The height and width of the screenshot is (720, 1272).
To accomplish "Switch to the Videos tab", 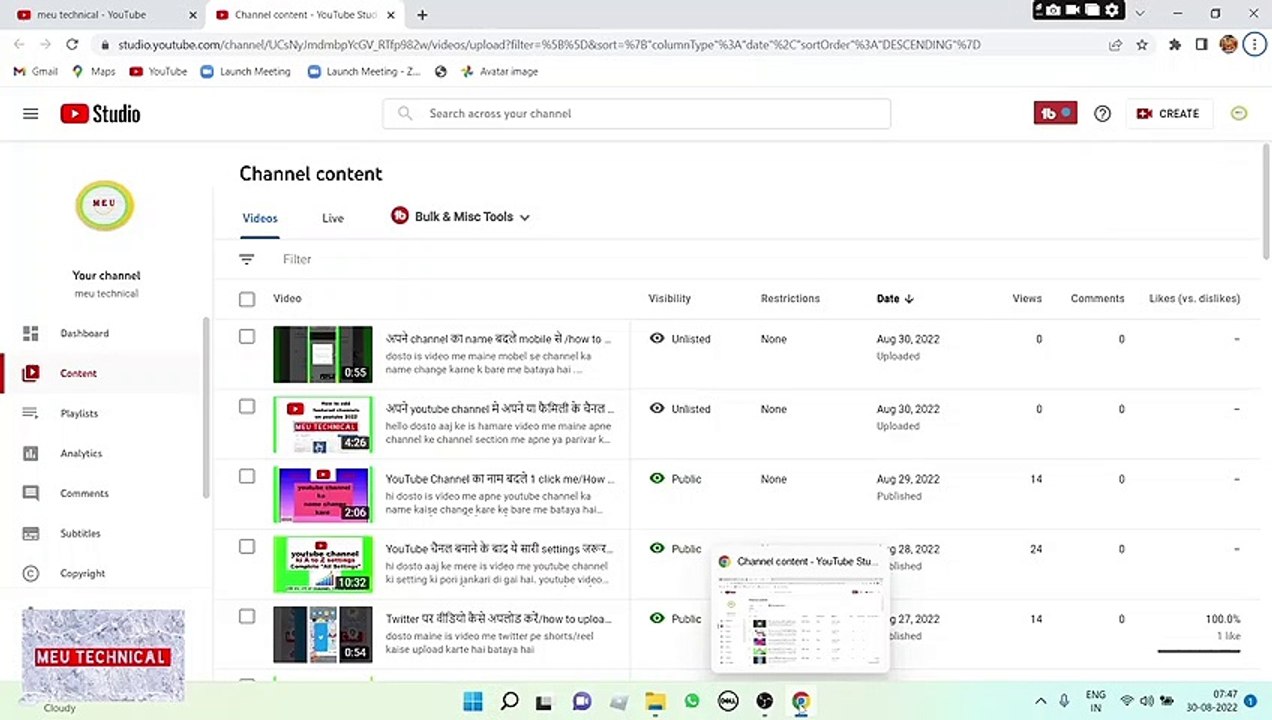I will (260, 218).
